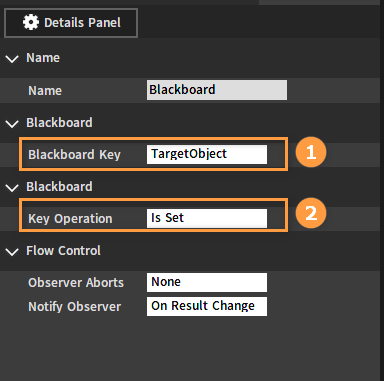384x381 pixels.
Task: Edit the Name field containing Blackboard
Action: tap(217, 90)
